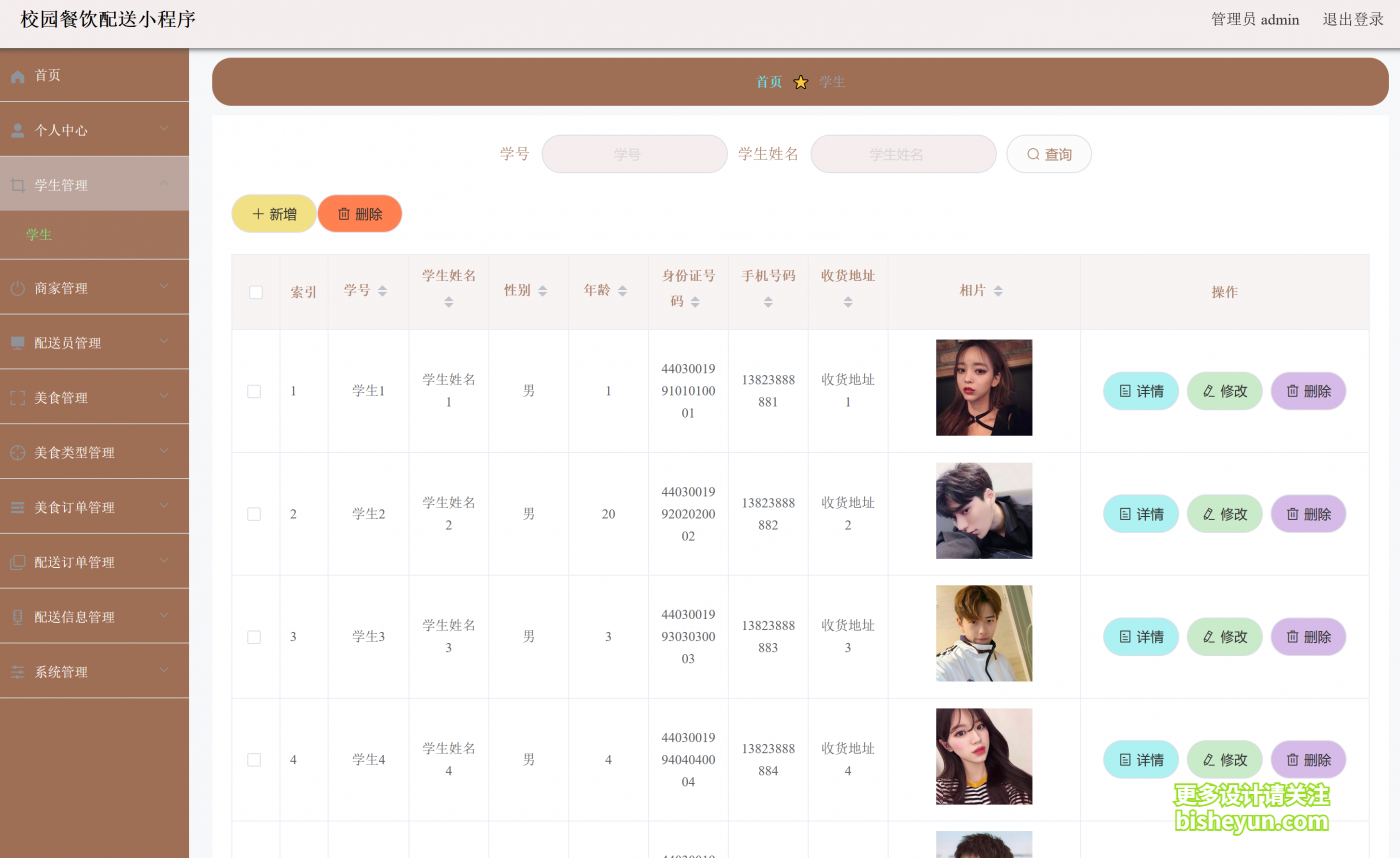Image resolution: width=1400 pixels, height=858 pixels.
Task: Check the checkbox for row 学生3
Action: click(254, 637)
